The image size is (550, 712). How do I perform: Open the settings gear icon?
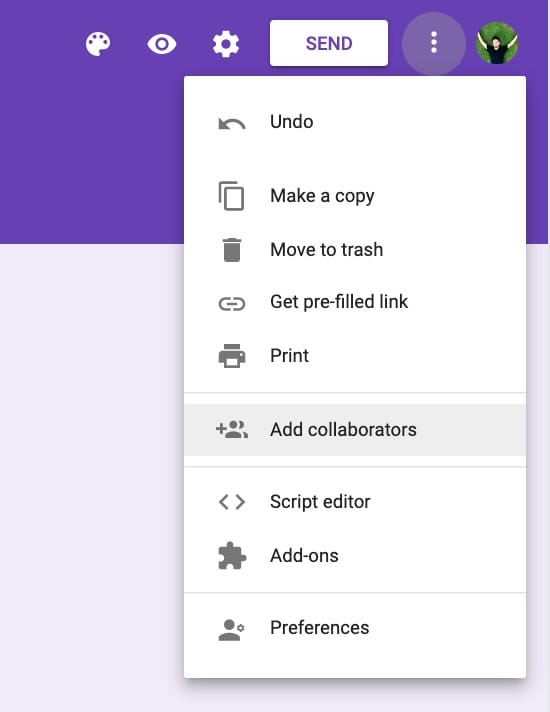coord(226,44)
